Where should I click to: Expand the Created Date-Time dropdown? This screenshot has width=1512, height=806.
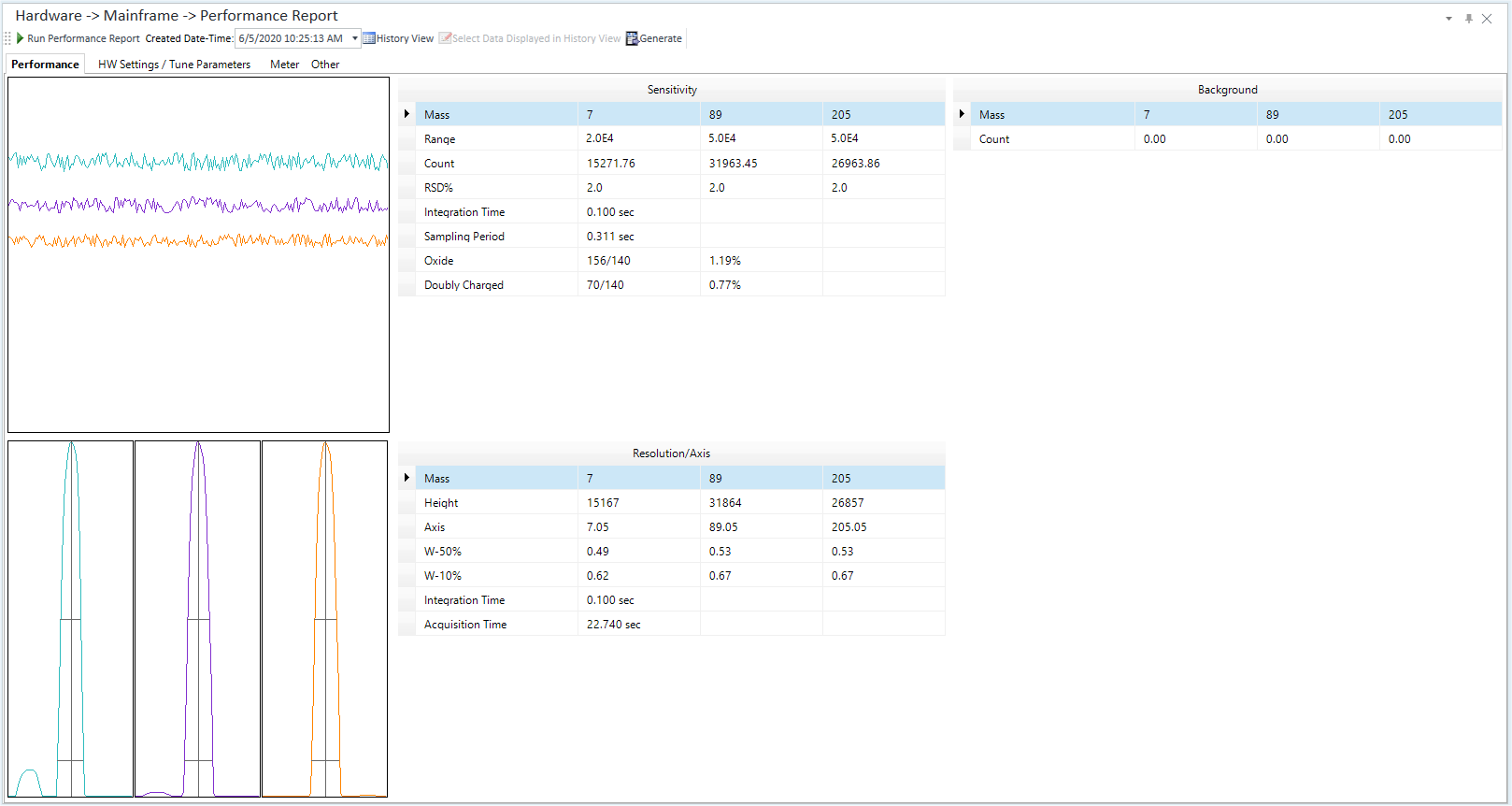tap(355, 38)
